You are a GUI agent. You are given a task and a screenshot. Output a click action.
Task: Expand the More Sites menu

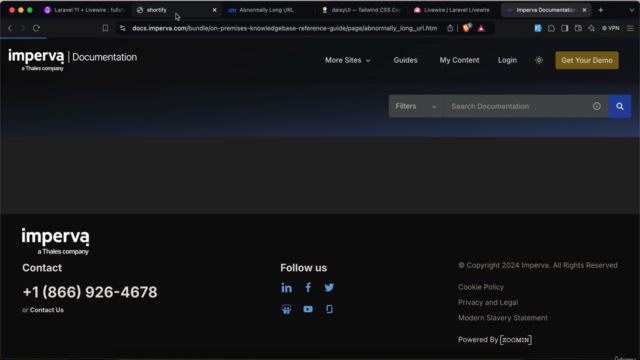coord(347,60)
